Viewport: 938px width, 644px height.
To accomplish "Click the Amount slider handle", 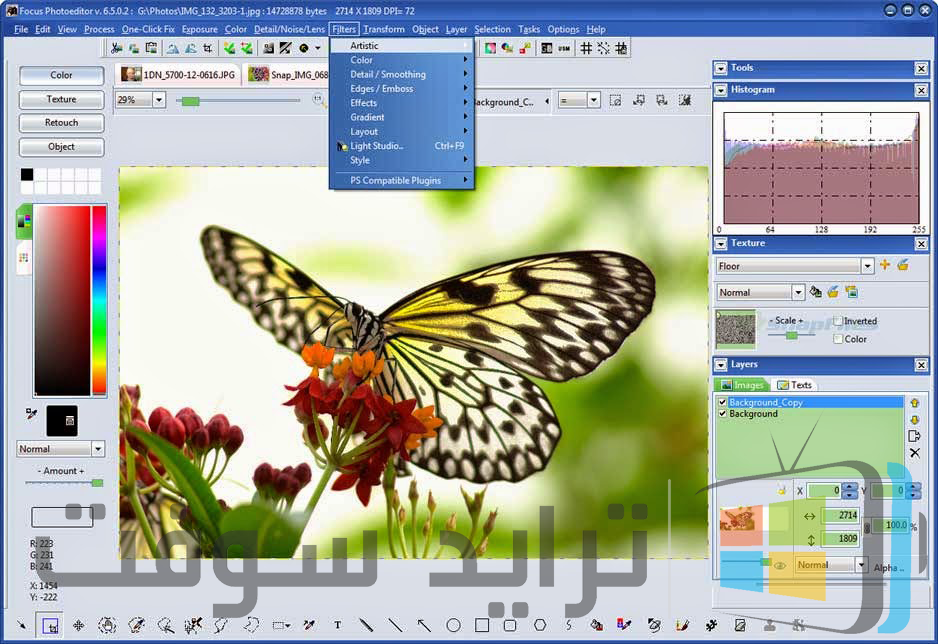I will pyautogui.click(x=97, y=483).
